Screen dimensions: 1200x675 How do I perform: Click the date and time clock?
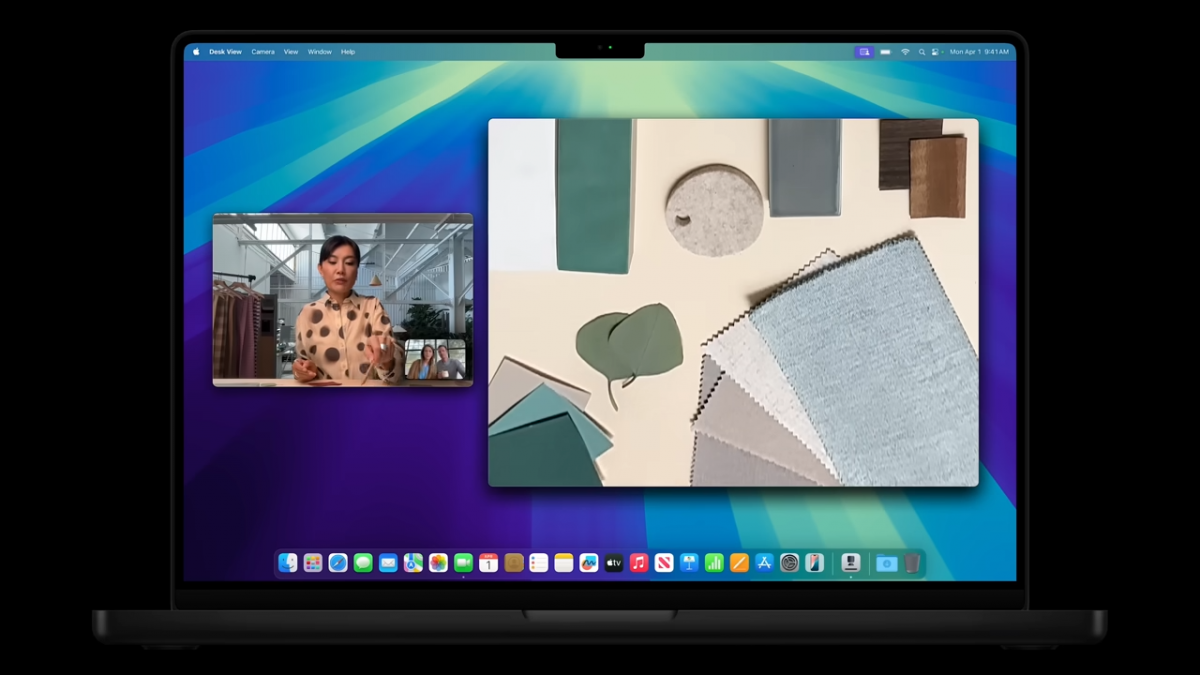point(979,52)
